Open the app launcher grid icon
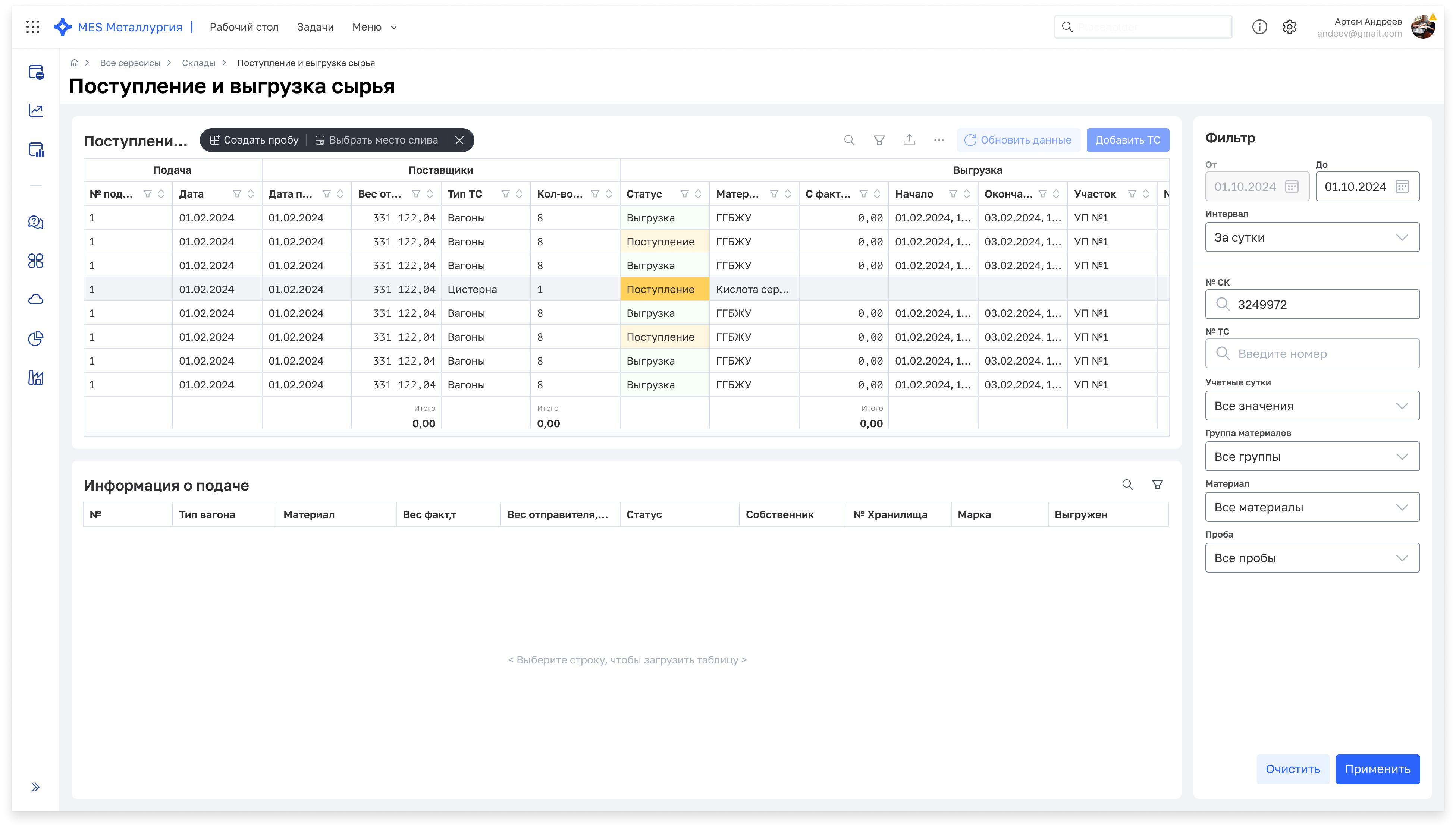 (33, 27)
